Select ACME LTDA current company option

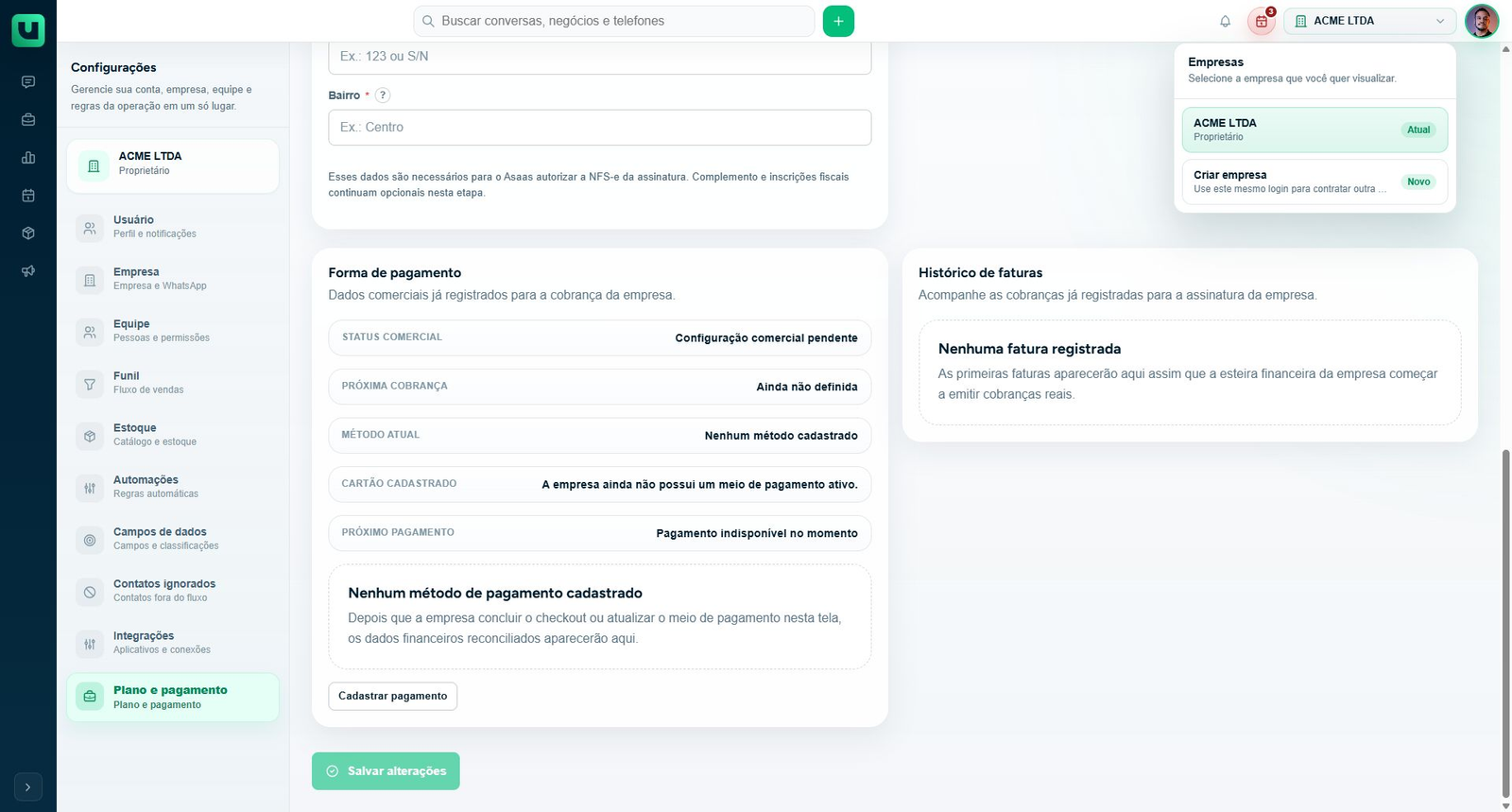pos(1314,130)
